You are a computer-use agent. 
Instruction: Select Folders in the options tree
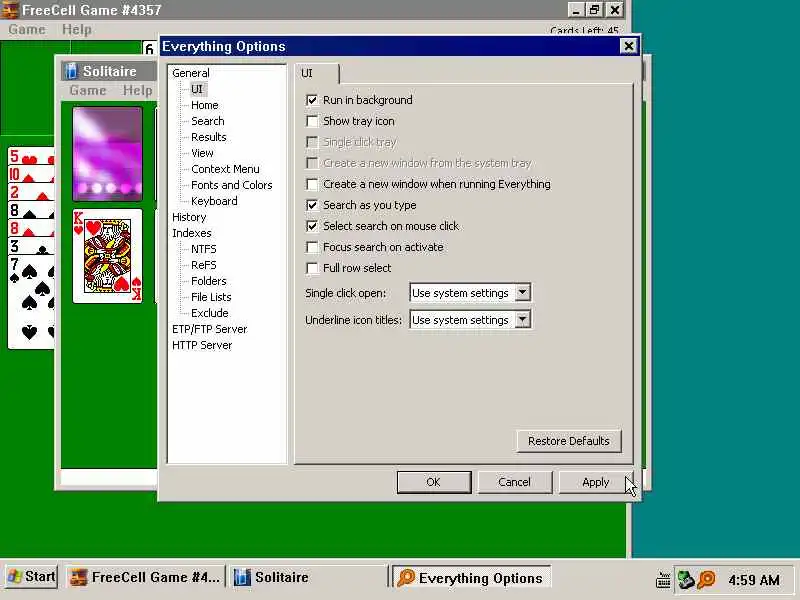coord(209,281)
